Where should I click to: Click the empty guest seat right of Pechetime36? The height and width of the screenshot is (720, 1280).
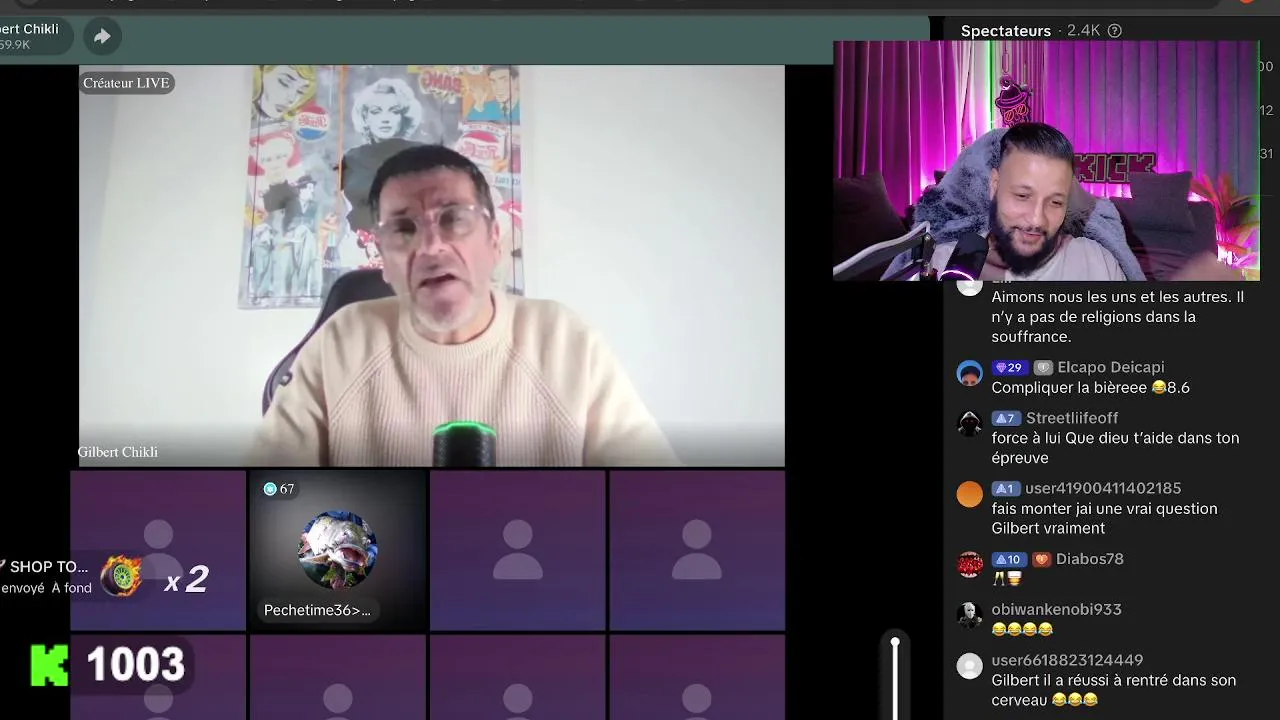pyautogui.click(x=518, y=551)
